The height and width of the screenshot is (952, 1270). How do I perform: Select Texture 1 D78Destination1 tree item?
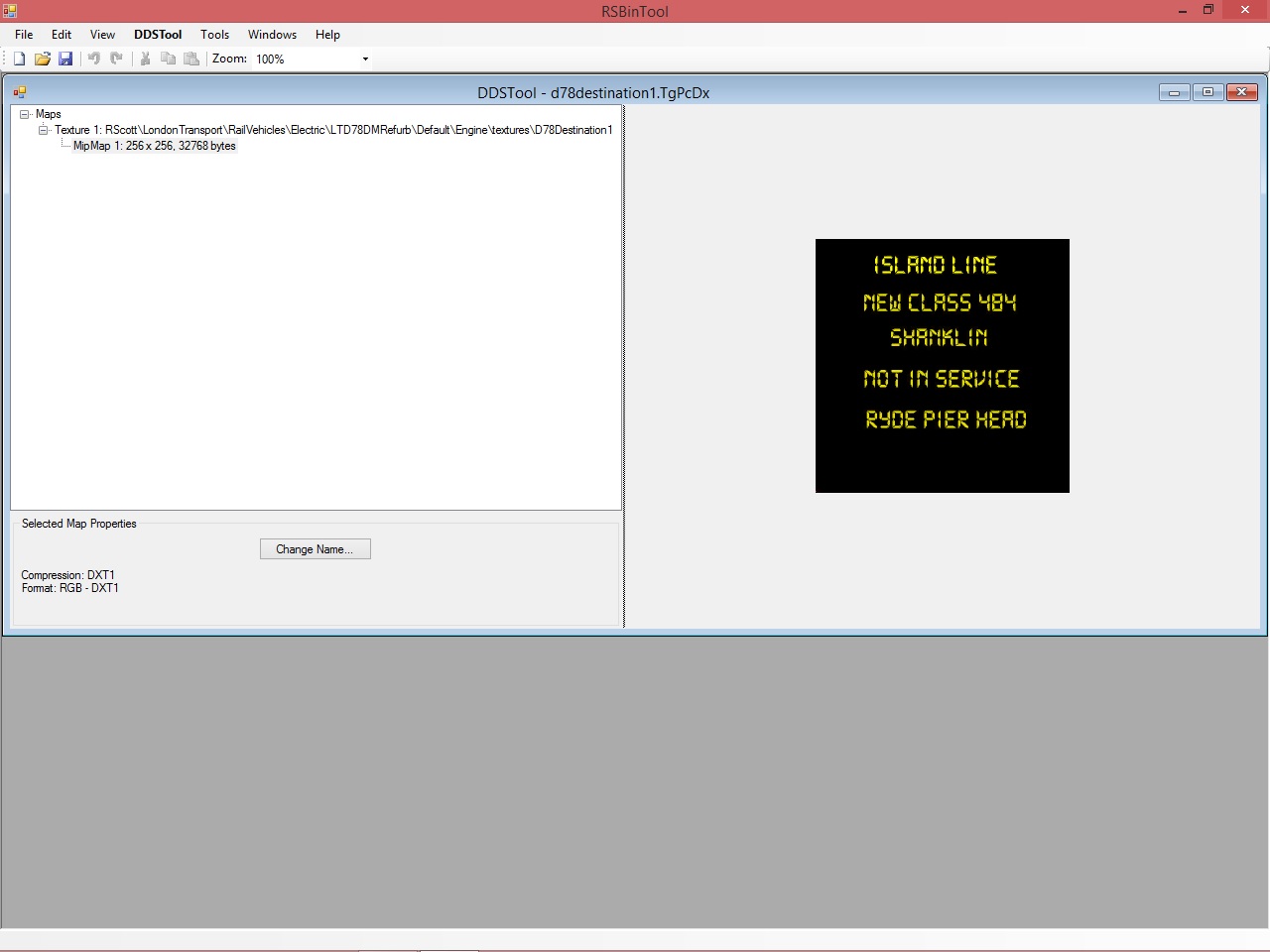[x=333, y=130]
